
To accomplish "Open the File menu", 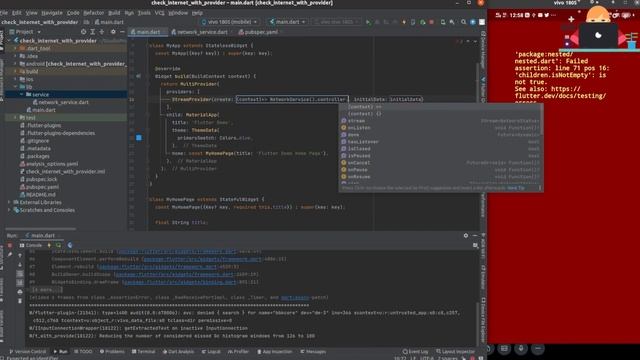I will pyautogui.click(x=4, y=13).
